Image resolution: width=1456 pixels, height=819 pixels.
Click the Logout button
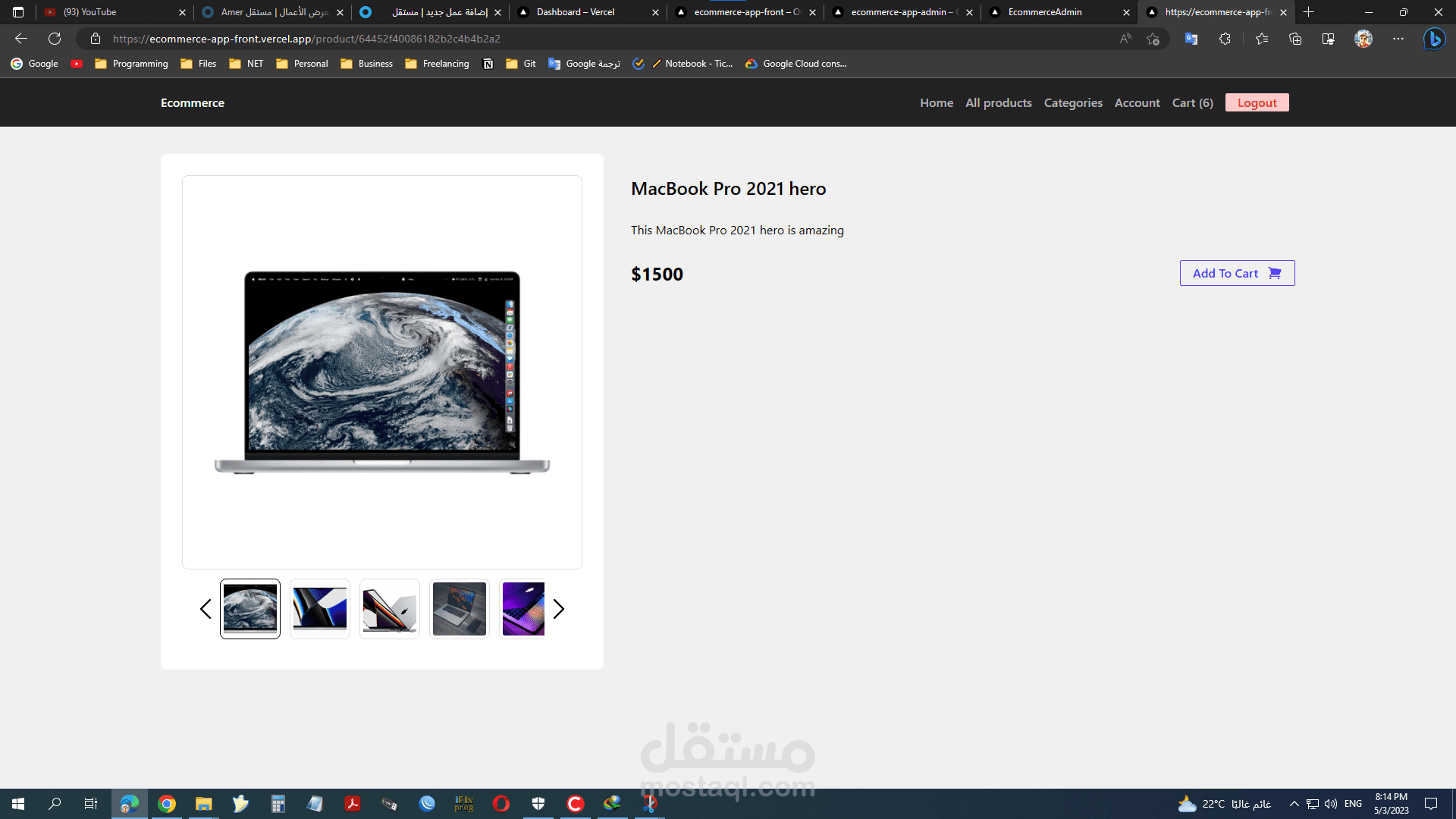[x=1257, y=102]
